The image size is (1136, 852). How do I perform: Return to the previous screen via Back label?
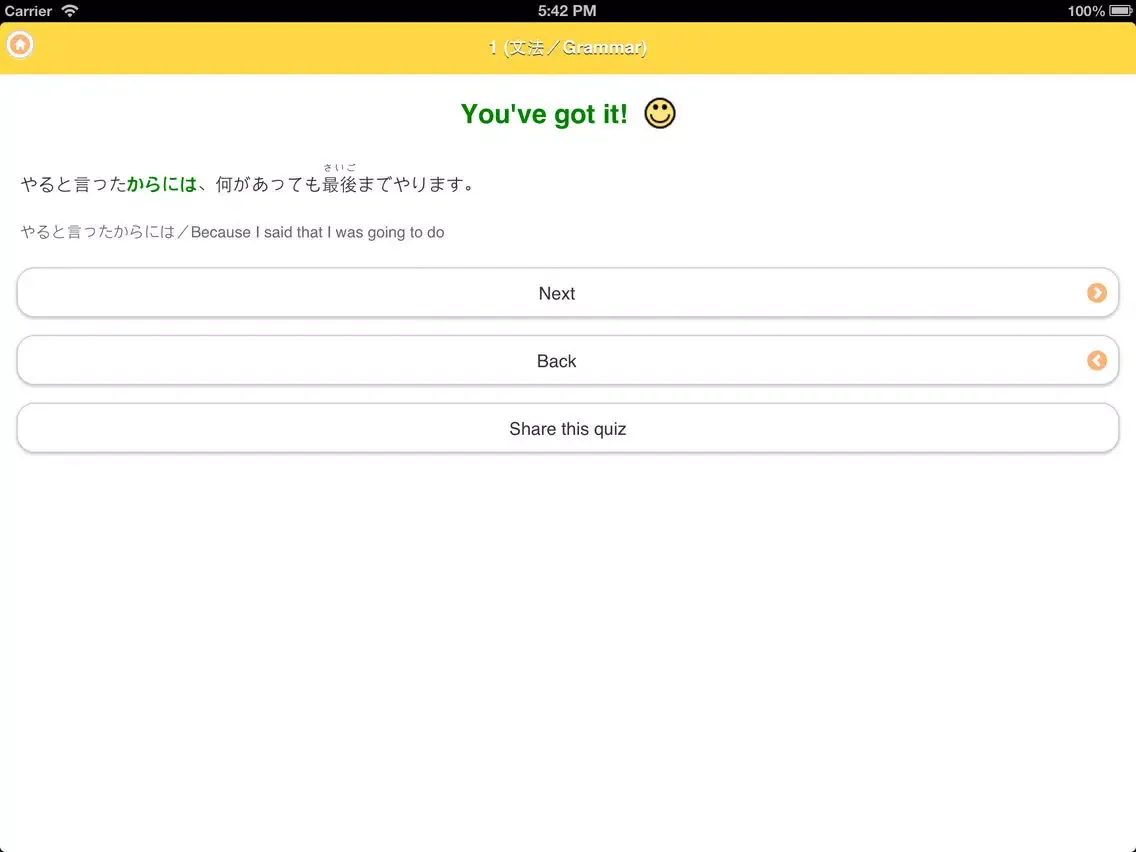pyautogui.click(x=556, y=361)
